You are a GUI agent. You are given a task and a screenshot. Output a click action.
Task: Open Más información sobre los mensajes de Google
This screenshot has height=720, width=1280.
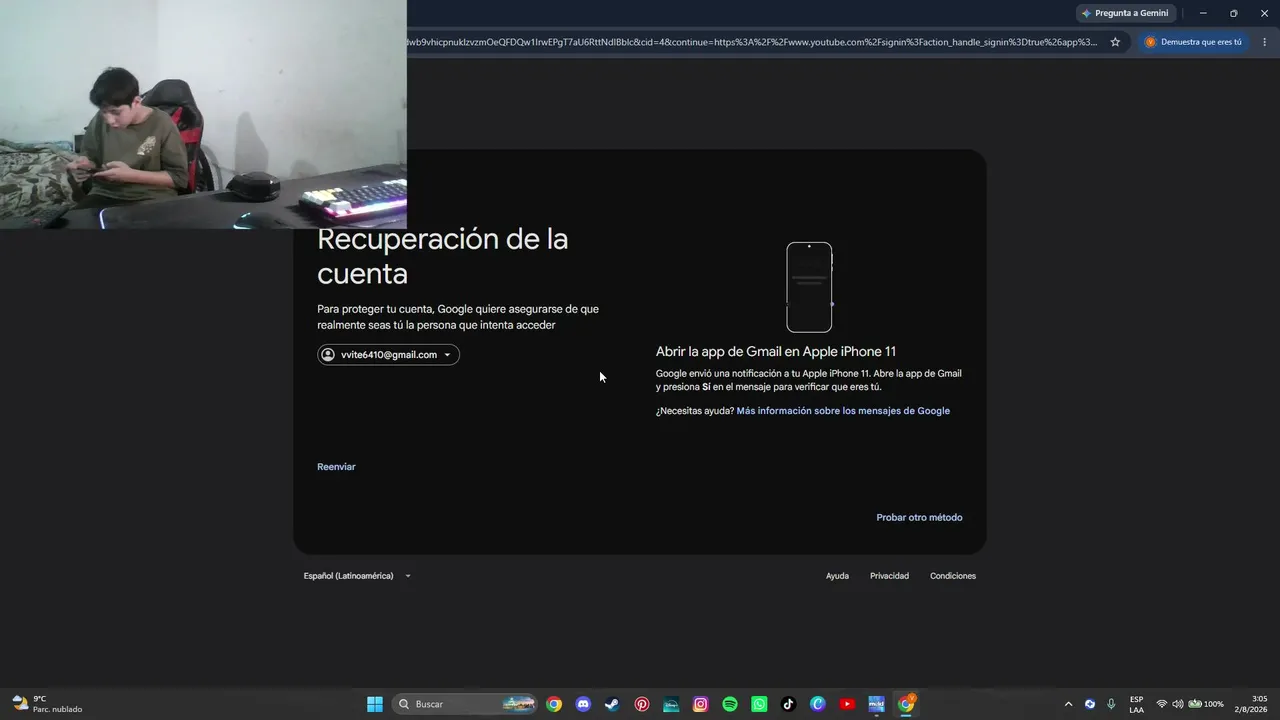click(x=843, y=411)
